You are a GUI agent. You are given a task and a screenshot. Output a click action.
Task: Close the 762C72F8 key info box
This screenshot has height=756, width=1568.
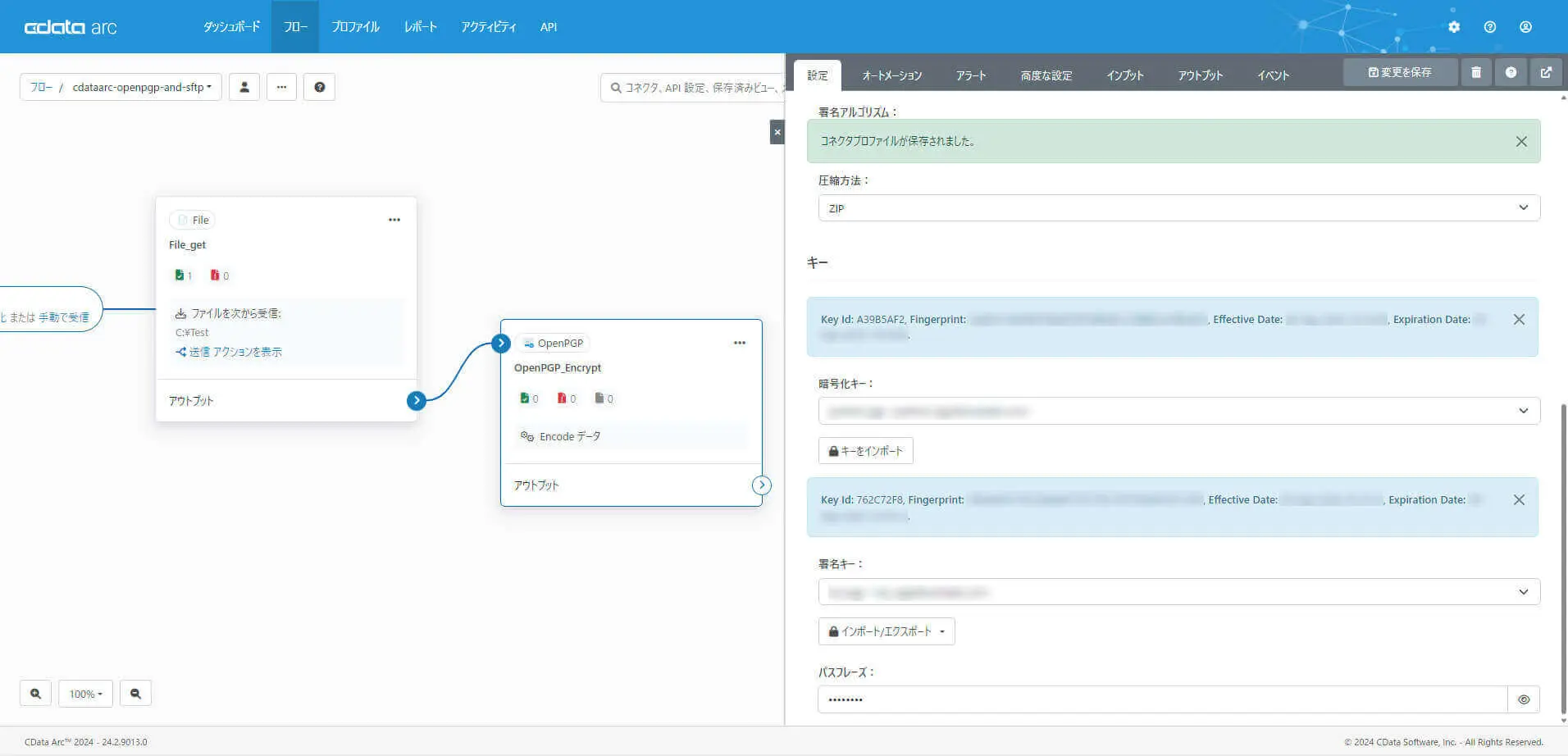click(x=1519, y=500)
